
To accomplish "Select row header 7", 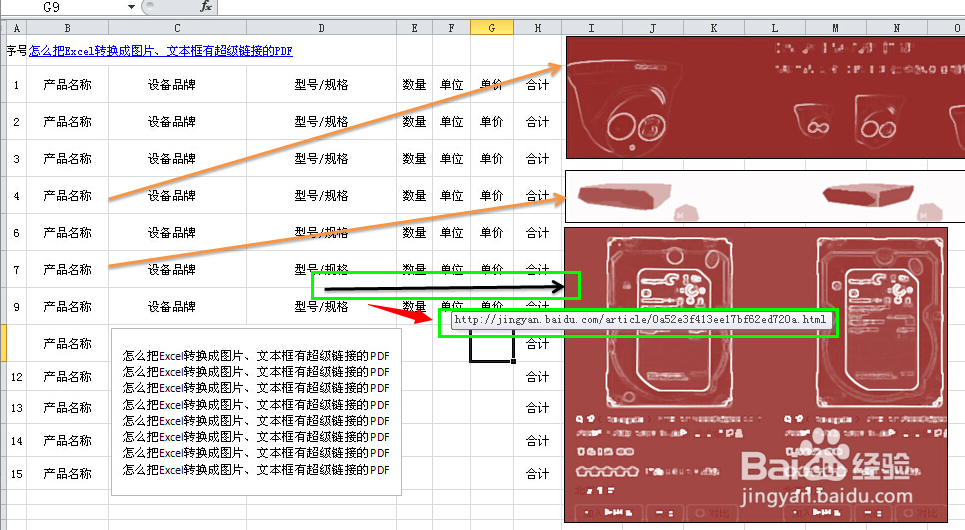I will [17, 269].
